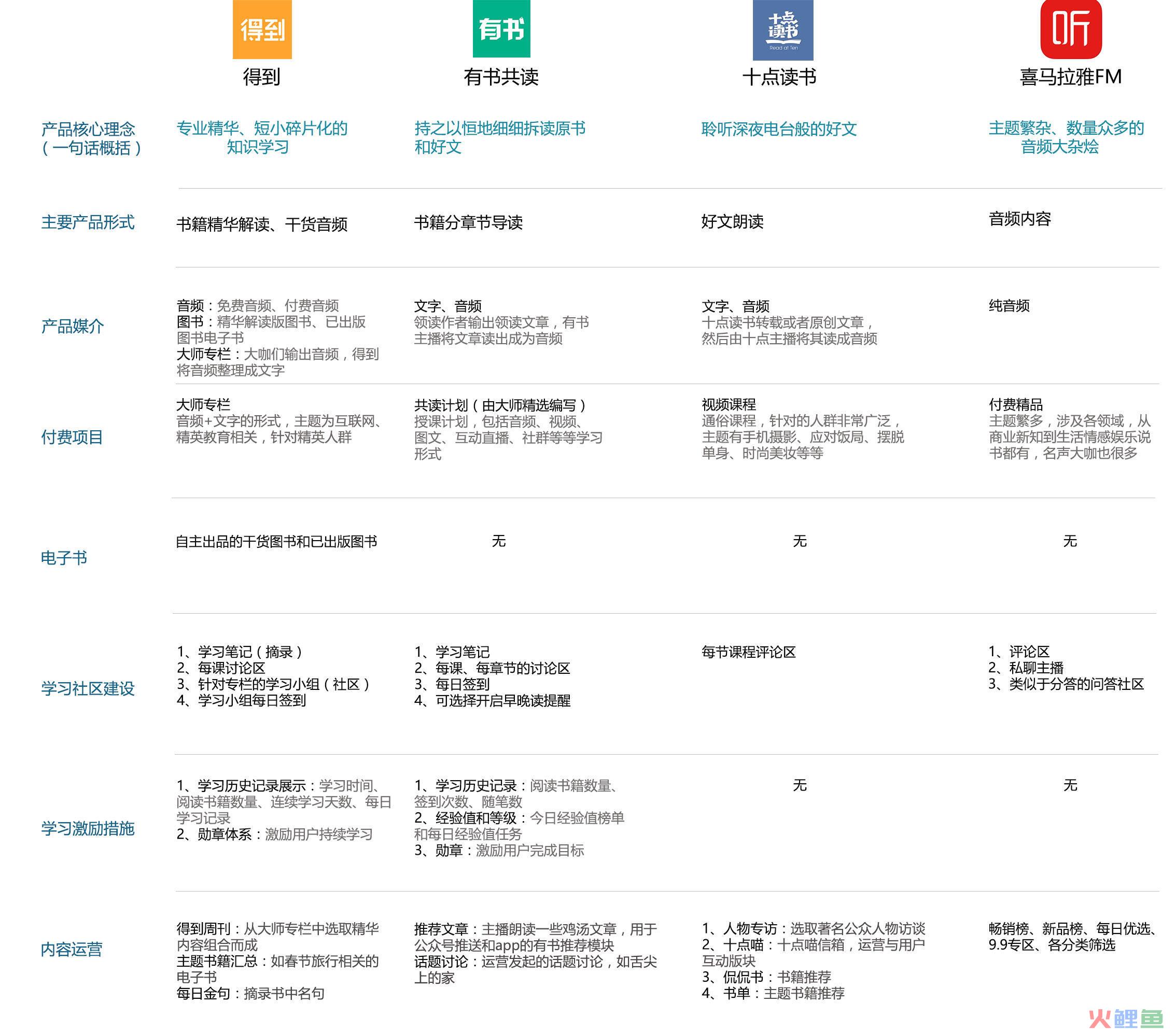Click 1、学习笔记（摘录）
Viewport: 1176px width, 1031px height.
[x=240, y=652]
